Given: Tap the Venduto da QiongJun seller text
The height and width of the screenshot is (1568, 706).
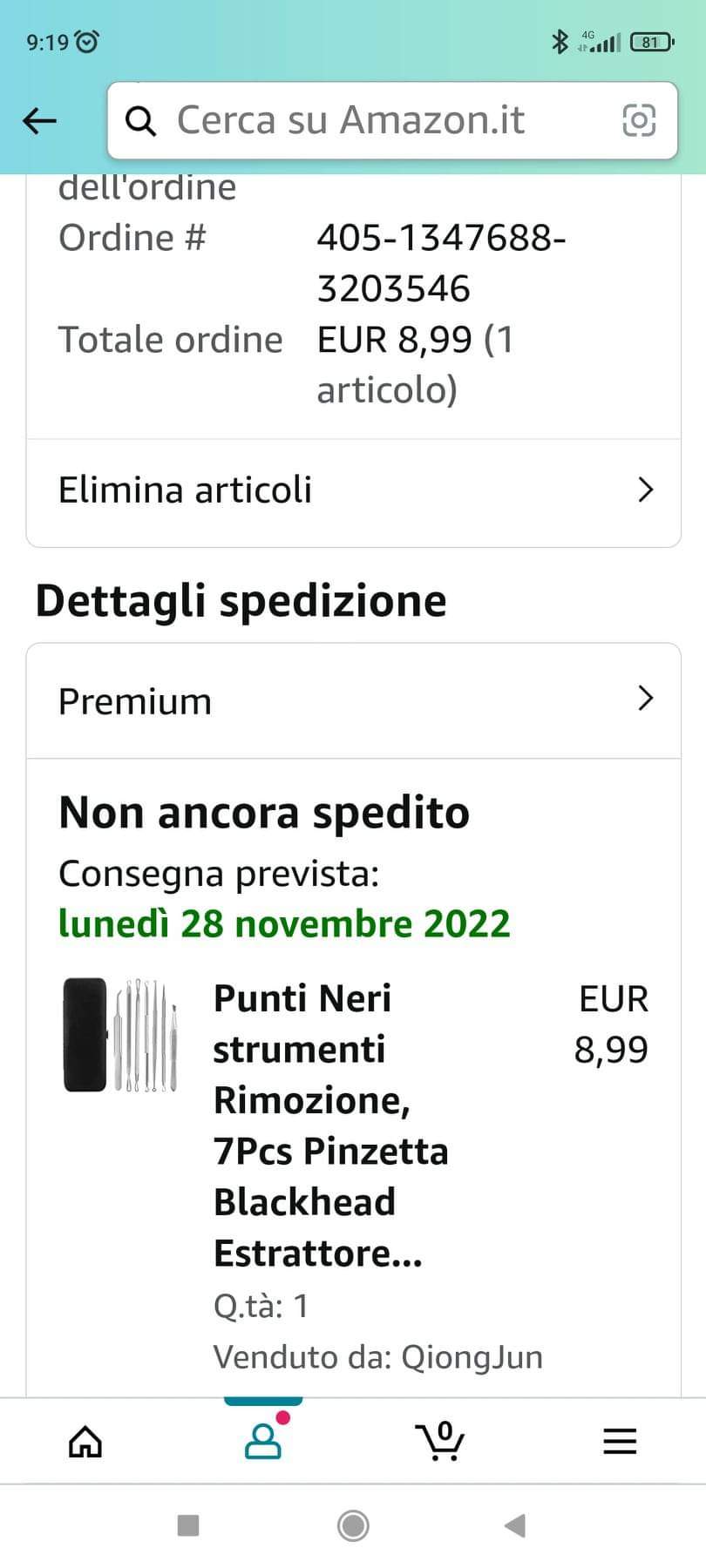Looking at the screenshot, I should tap(378, 1357).
